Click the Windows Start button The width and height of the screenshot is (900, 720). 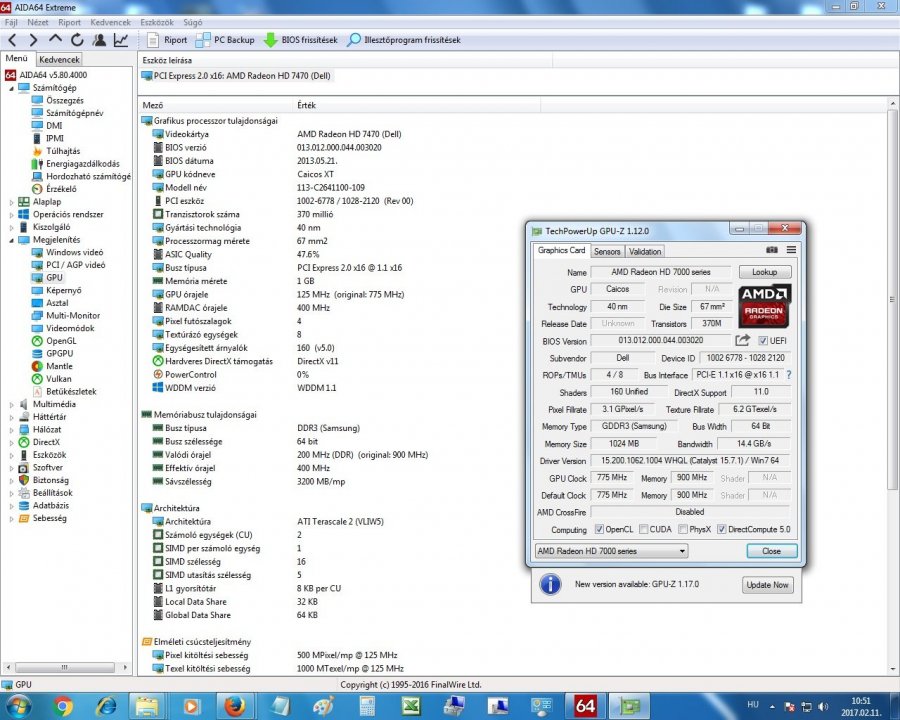point(18,706)
